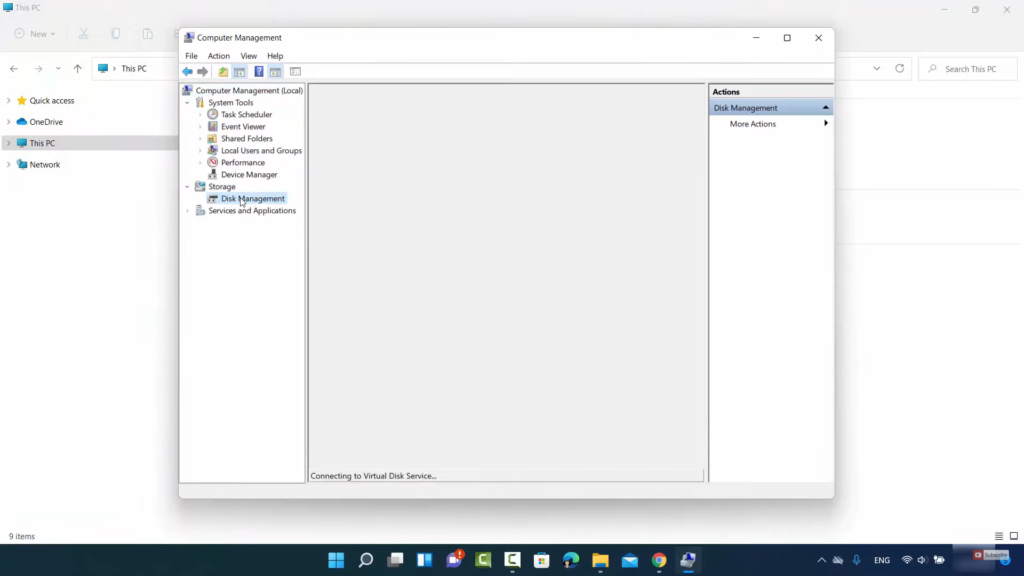Click the Search This PC field
This screenshot has width=1024, height=576.
970,69
